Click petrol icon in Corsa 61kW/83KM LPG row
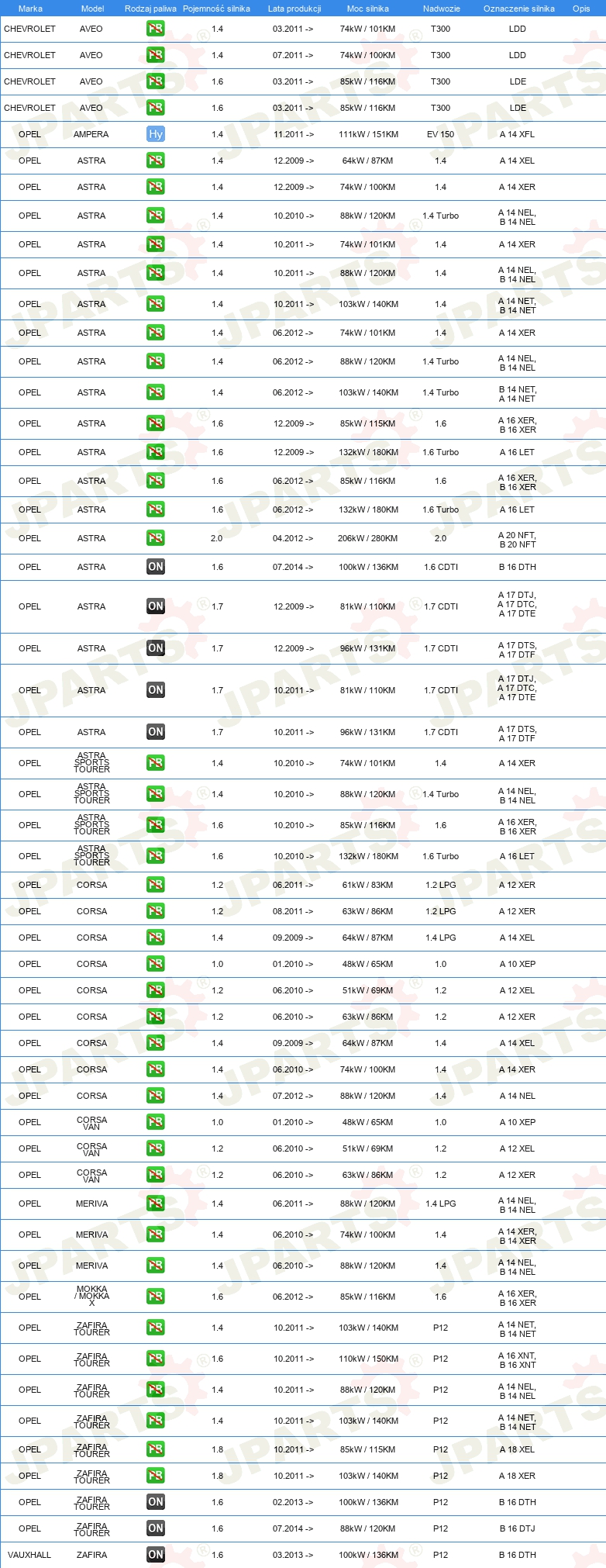 pyautogui.click(x=155, y=885)
